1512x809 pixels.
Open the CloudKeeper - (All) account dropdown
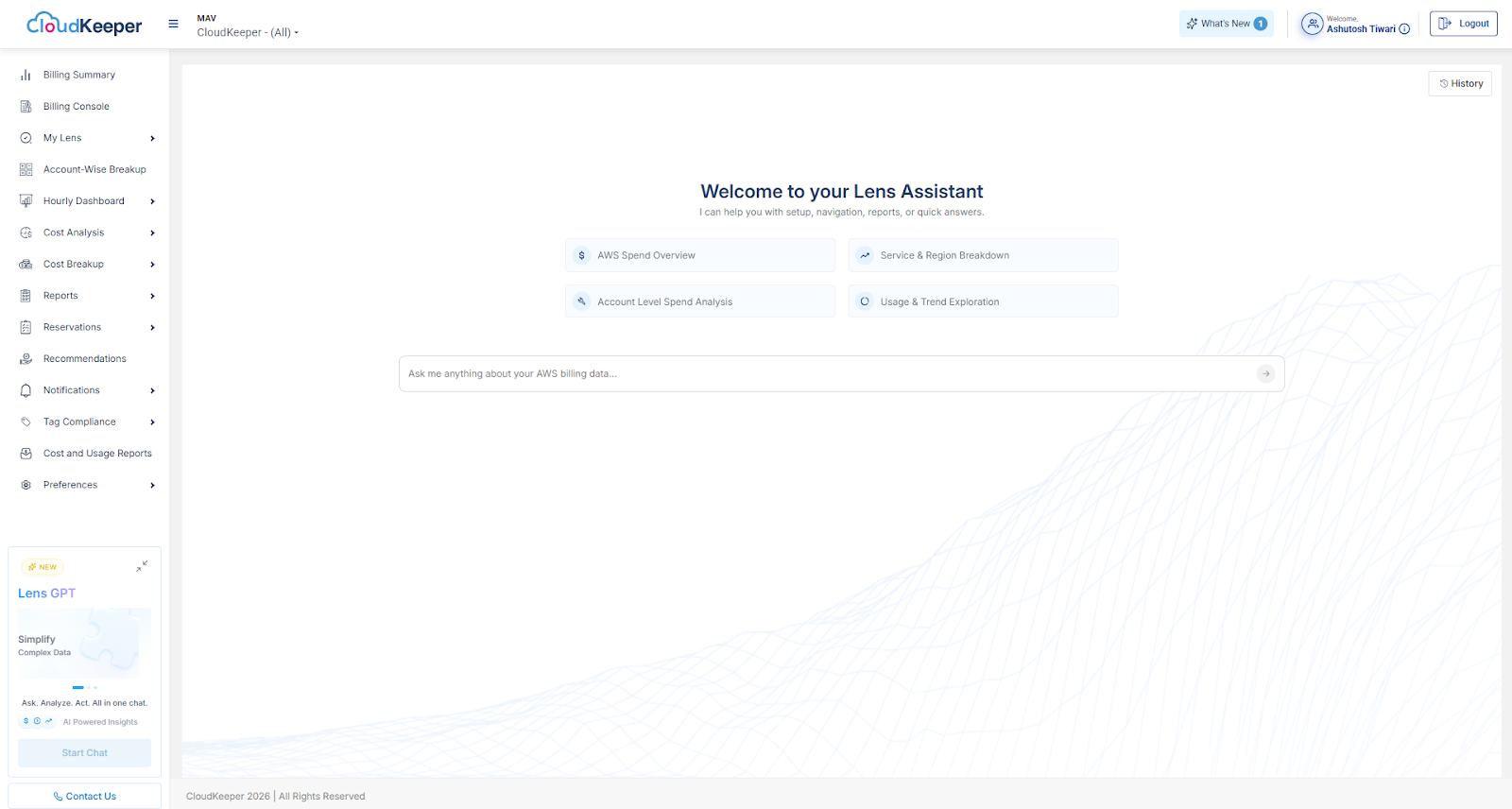(x=248, y=32)
